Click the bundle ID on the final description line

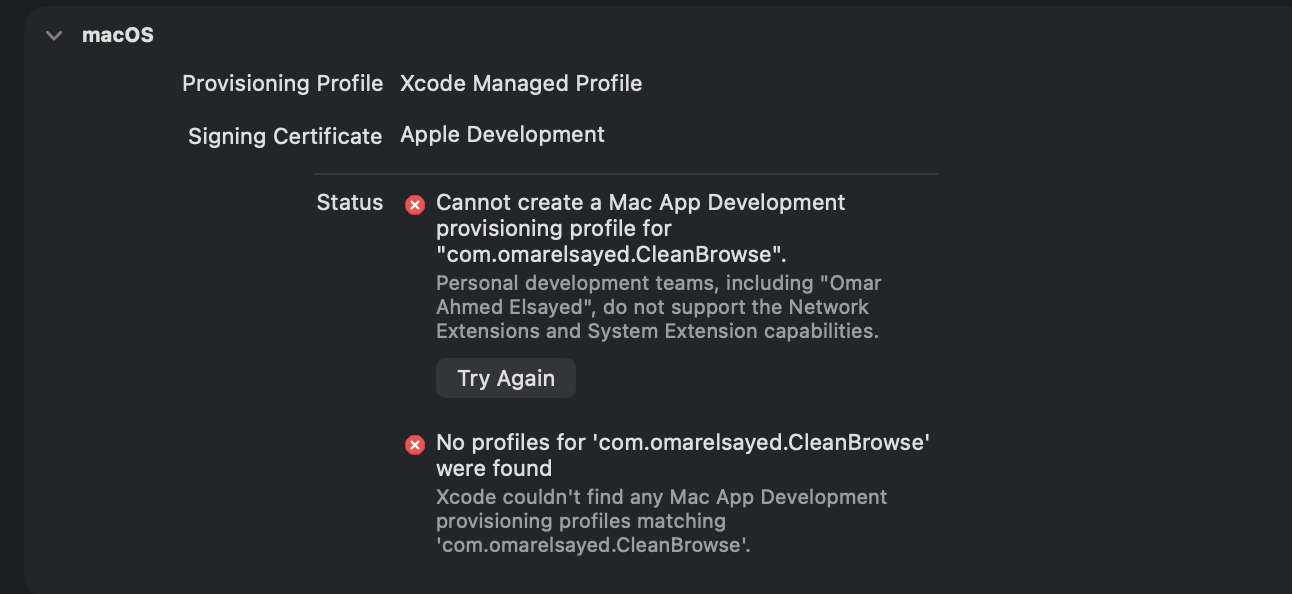(x=593, y=545)
